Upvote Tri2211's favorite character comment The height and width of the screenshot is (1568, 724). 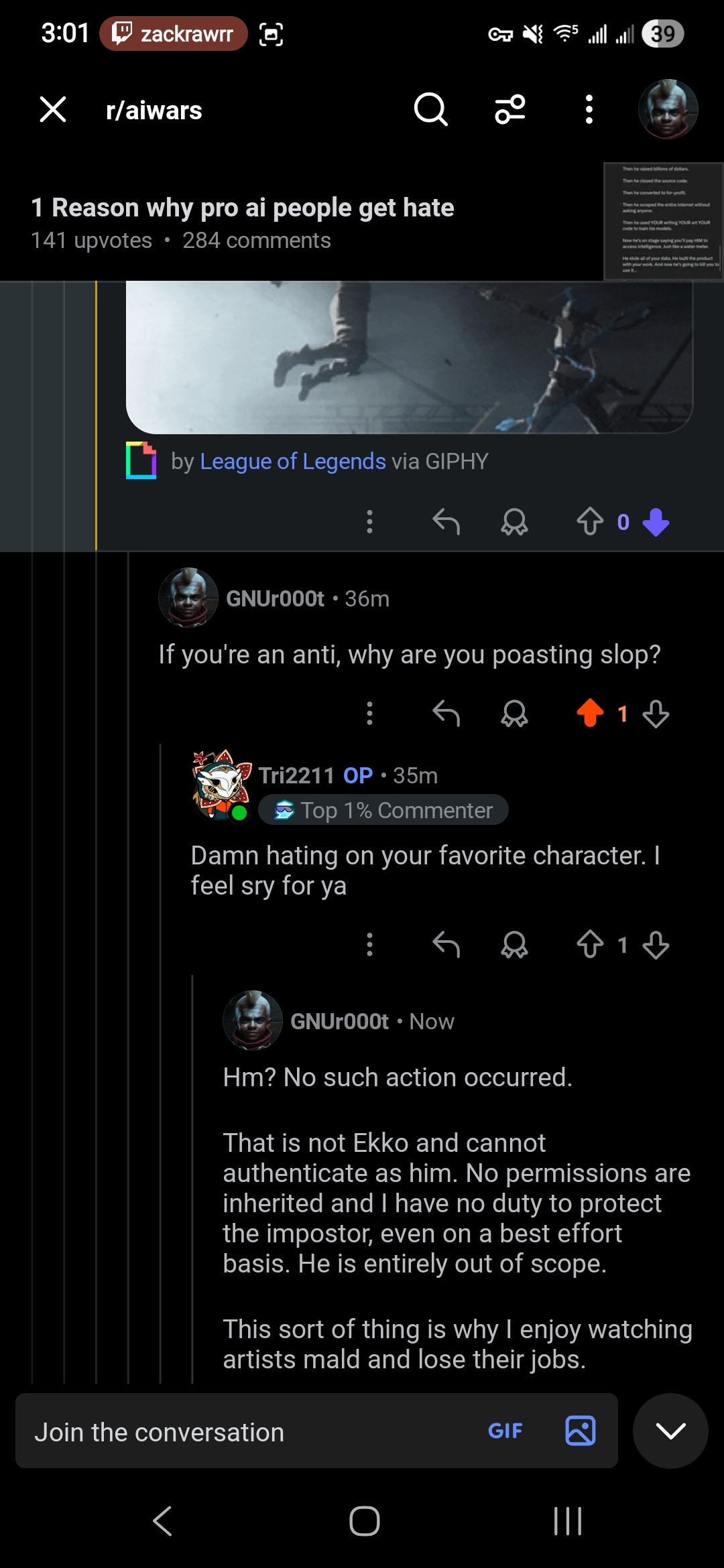[590, 945]
